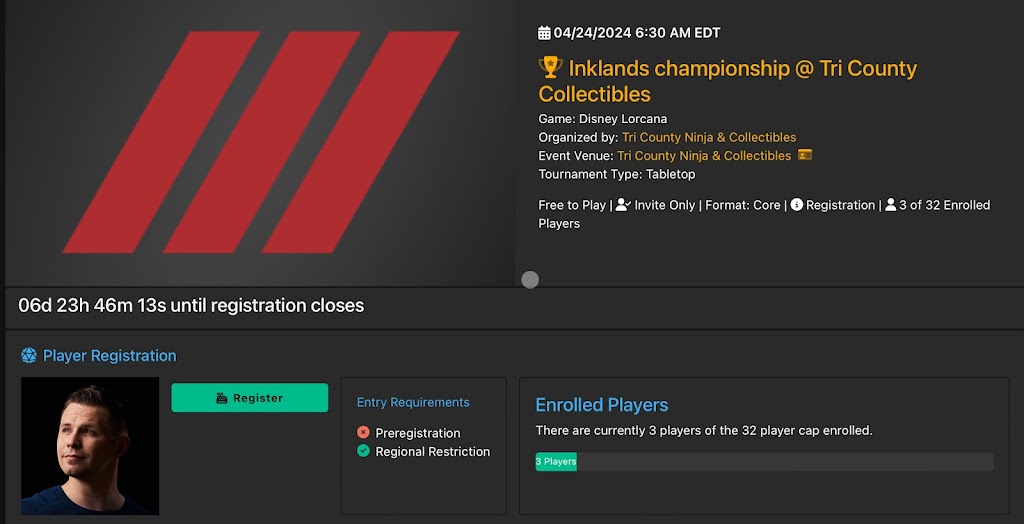Click the 3 Players progress bar
The image size is (1024, 524).
(x=556, y=462)
